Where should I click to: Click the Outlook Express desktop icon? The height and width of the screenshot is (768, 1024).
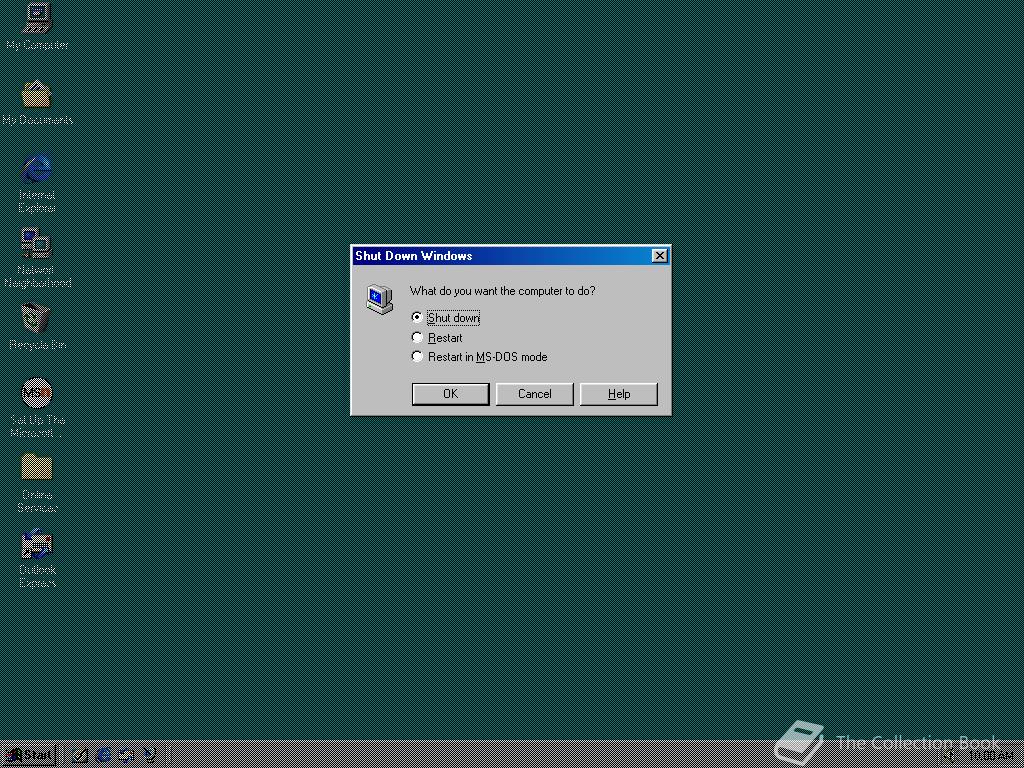pos(37,558)
